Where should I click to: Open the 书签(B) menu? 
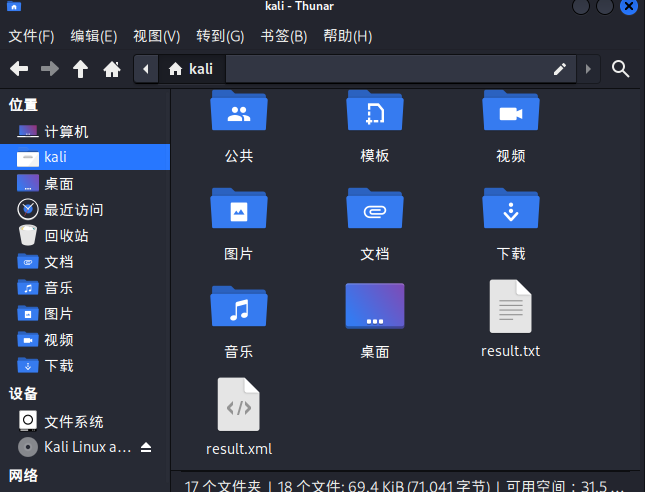pos(284,36)
